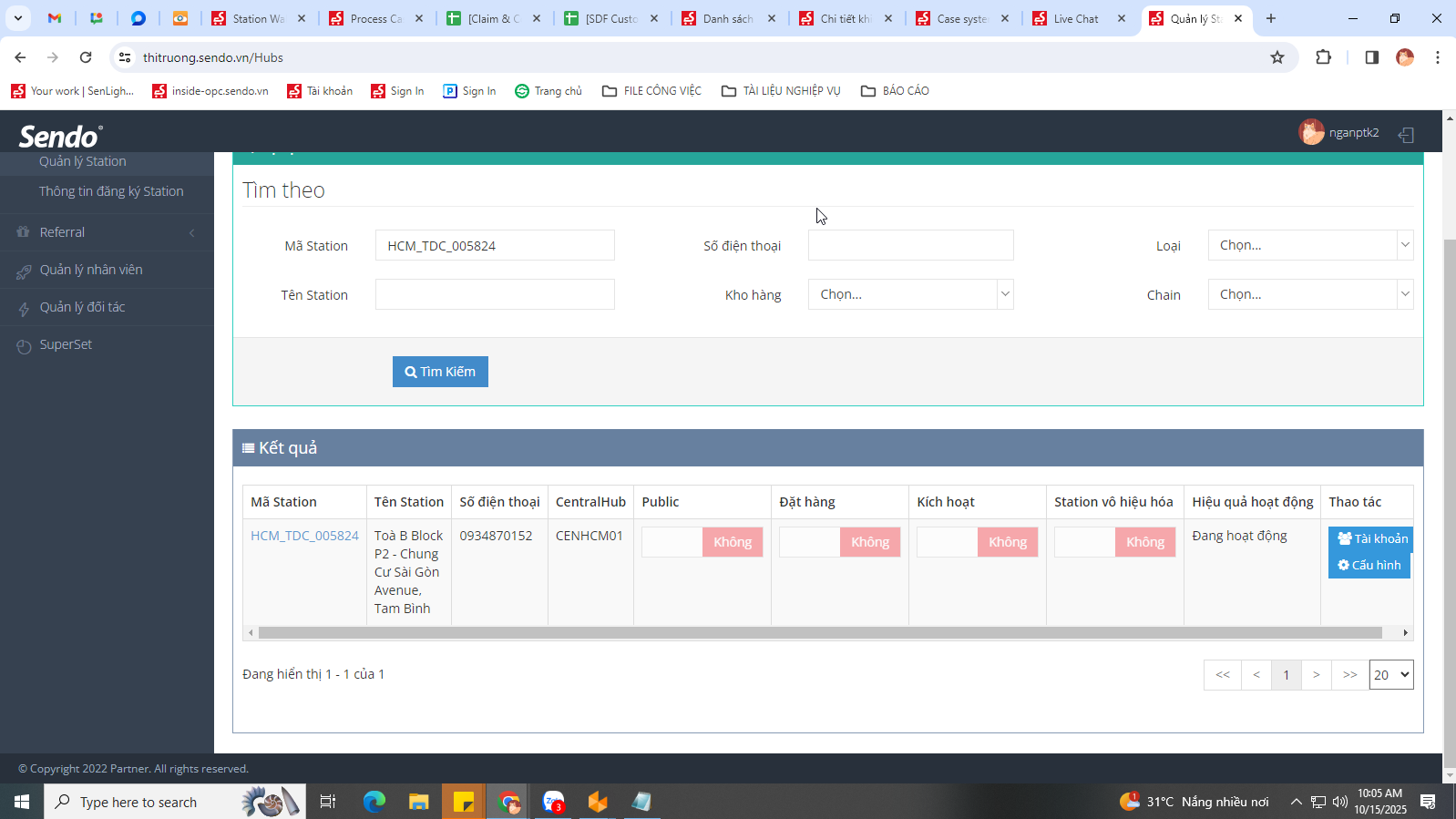Image resolution: width=1456 pixels, height=819 pixels.
Task: Go back to the previous page
Action: pyautogui.click(x=20, y=57)
